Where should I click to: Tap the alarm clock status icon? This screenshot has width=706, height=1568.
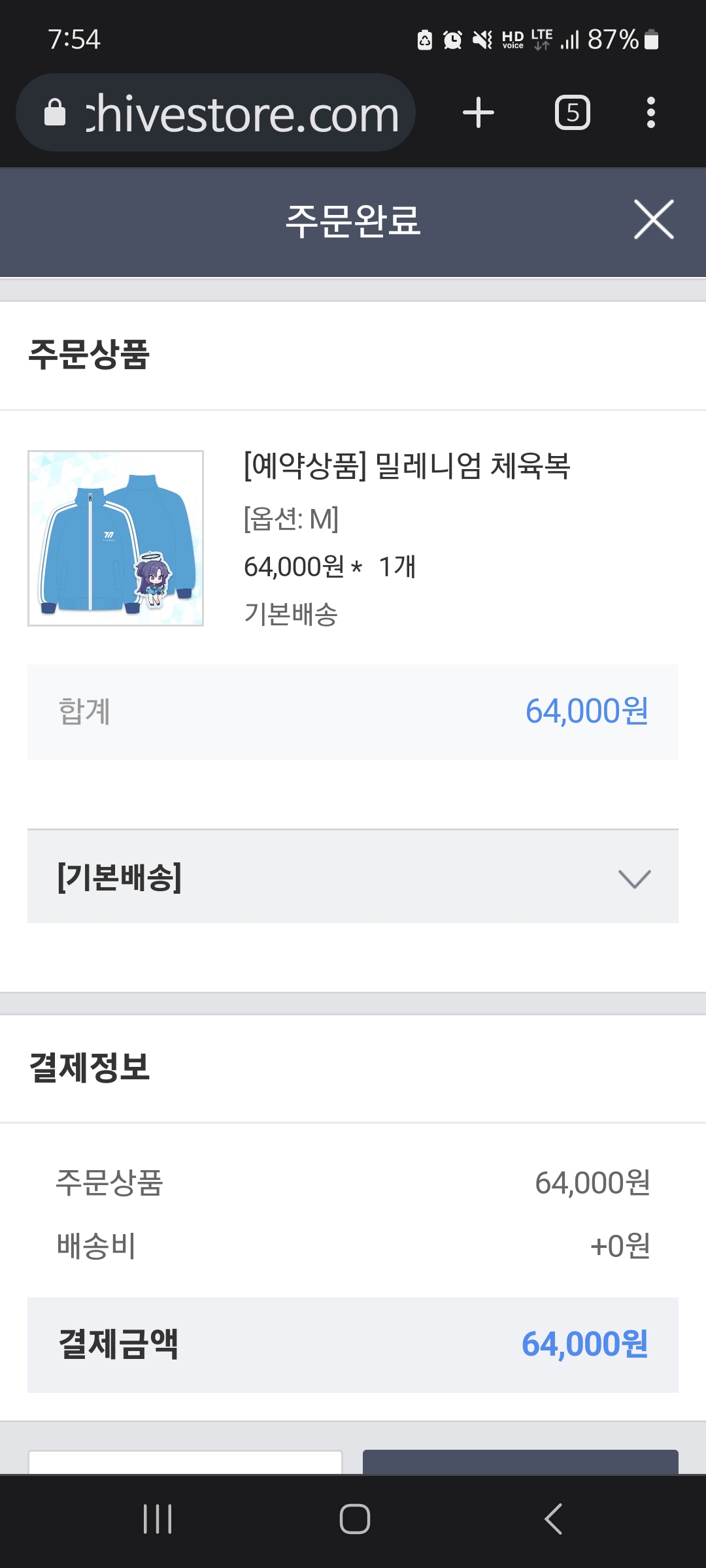pyautogui.click(x=452, y=40)
